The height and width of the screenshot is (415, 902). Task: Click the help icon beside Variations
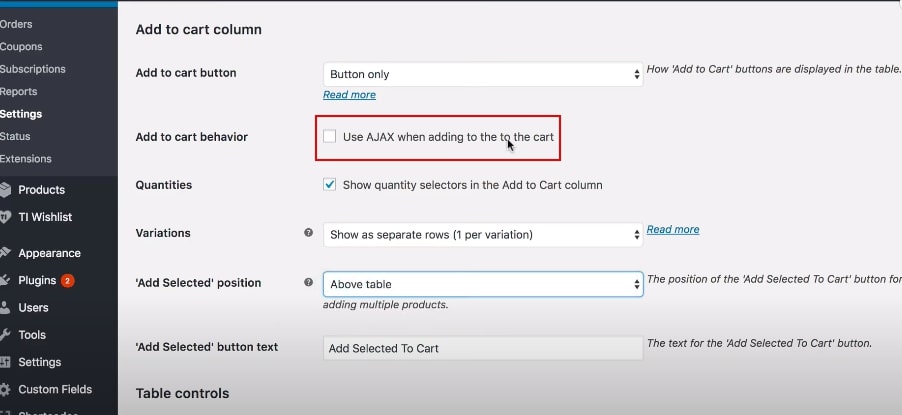[308, 233]
